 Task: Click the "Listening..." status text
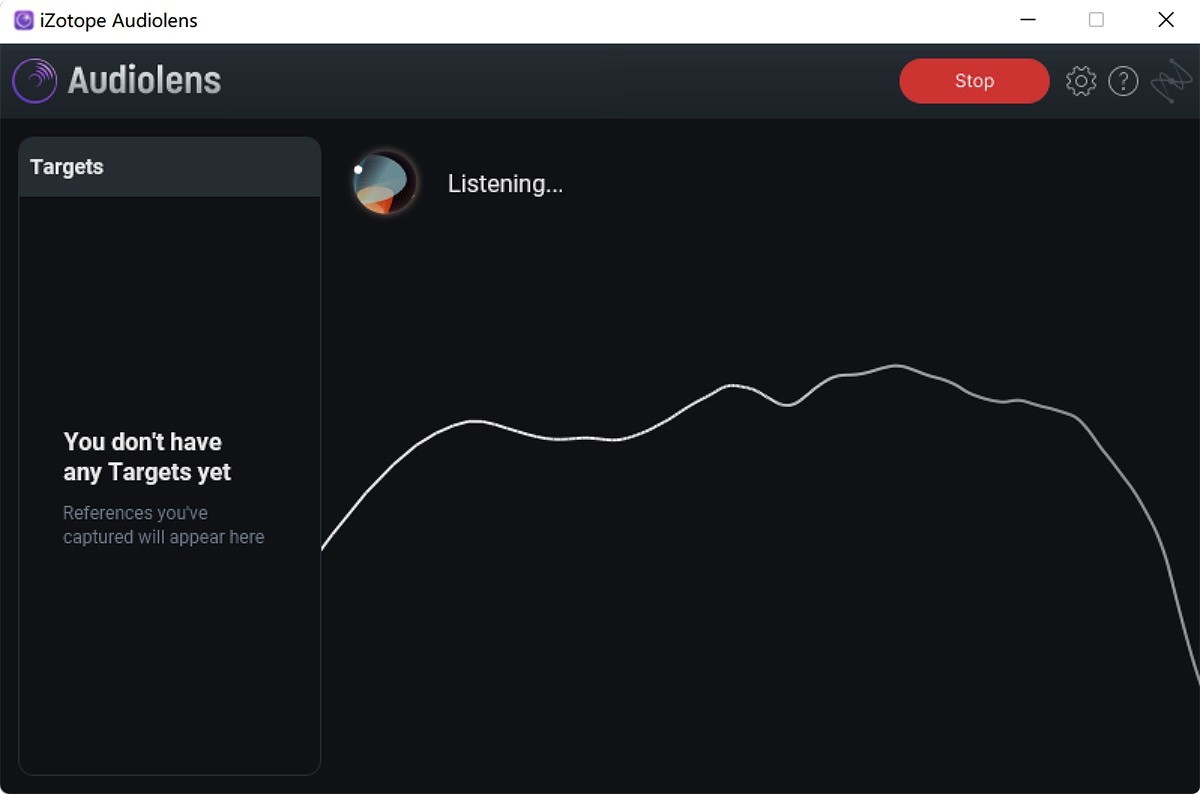coord(505,184)
